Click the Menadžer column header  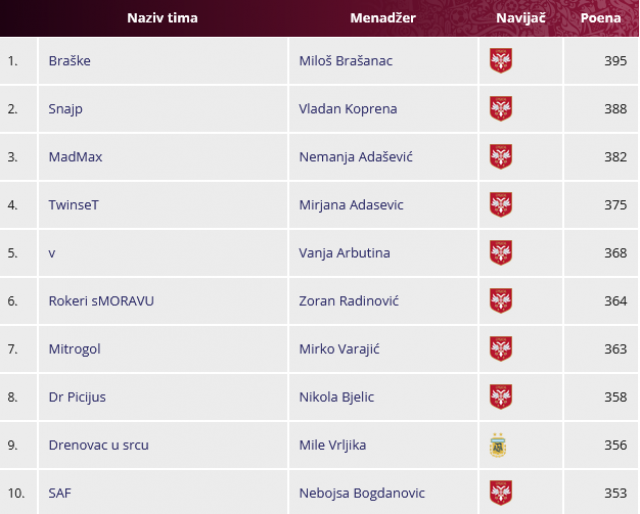tap(383, 18)
